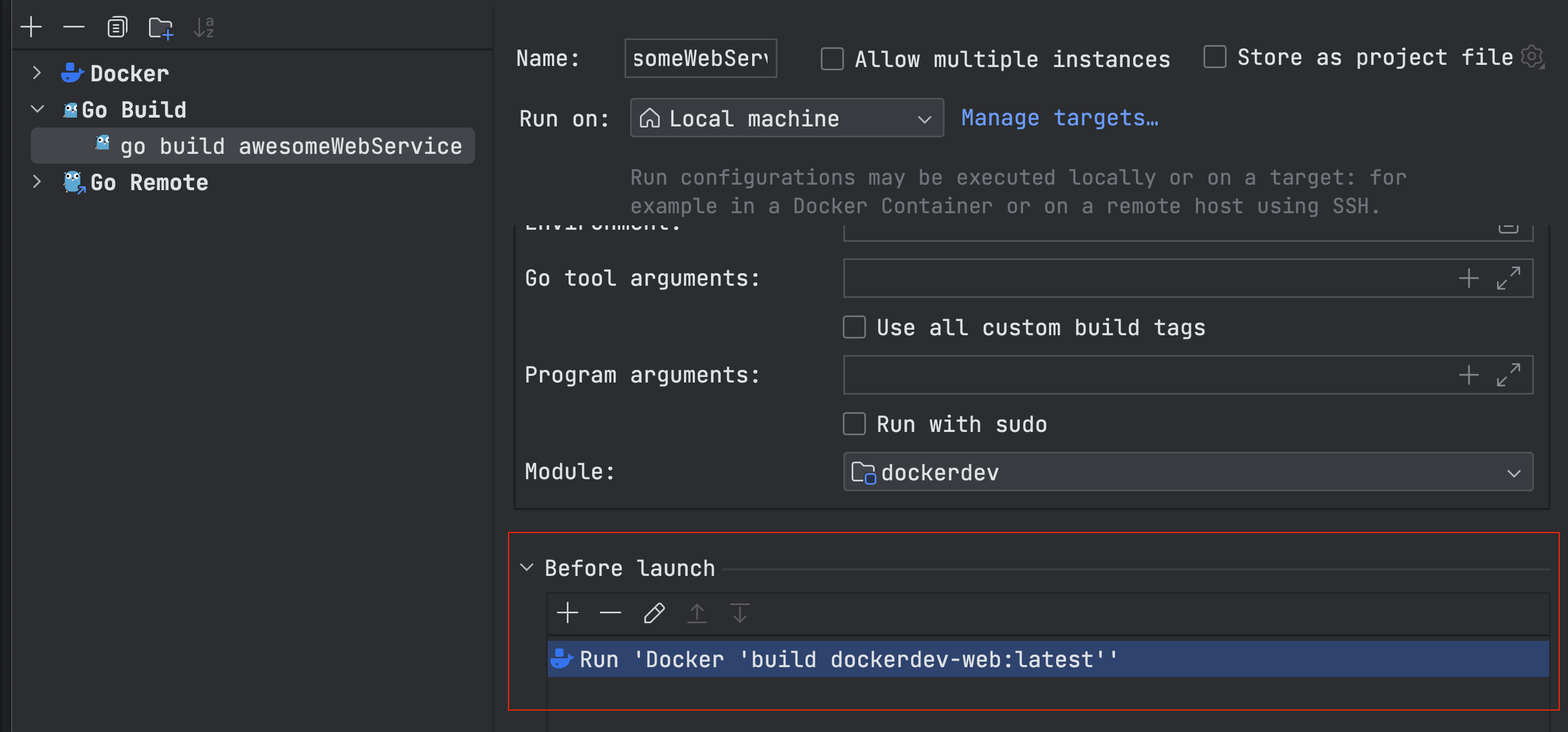This screenshot has width=1568, height=732.
Task: Insert macro into Program arguments field
Action: click(1468, 375)
